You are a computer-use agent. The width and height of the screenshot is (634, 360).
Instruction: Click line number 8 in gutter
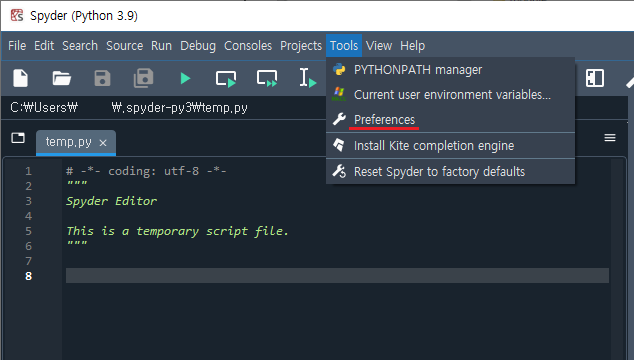click(28, 276)
